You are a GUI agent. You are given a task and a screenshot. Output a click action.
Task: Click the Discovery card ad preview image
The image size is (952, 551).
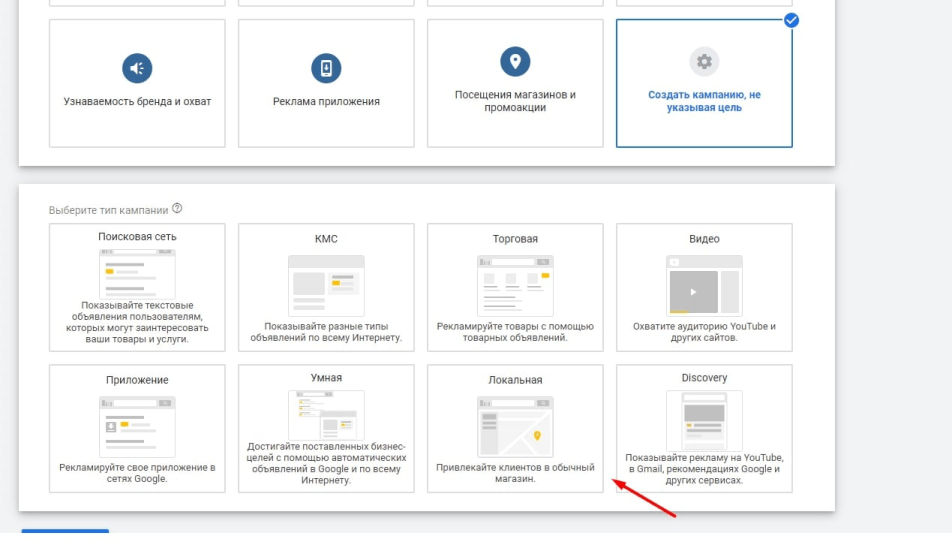coord(704,420)
